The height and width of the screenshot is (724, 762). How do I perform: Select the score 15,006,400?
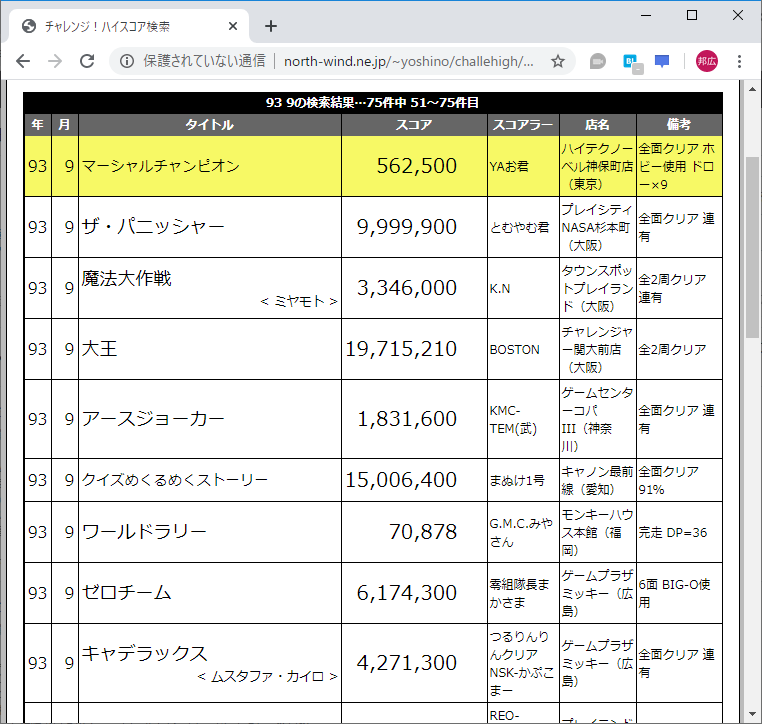point(401,480)
